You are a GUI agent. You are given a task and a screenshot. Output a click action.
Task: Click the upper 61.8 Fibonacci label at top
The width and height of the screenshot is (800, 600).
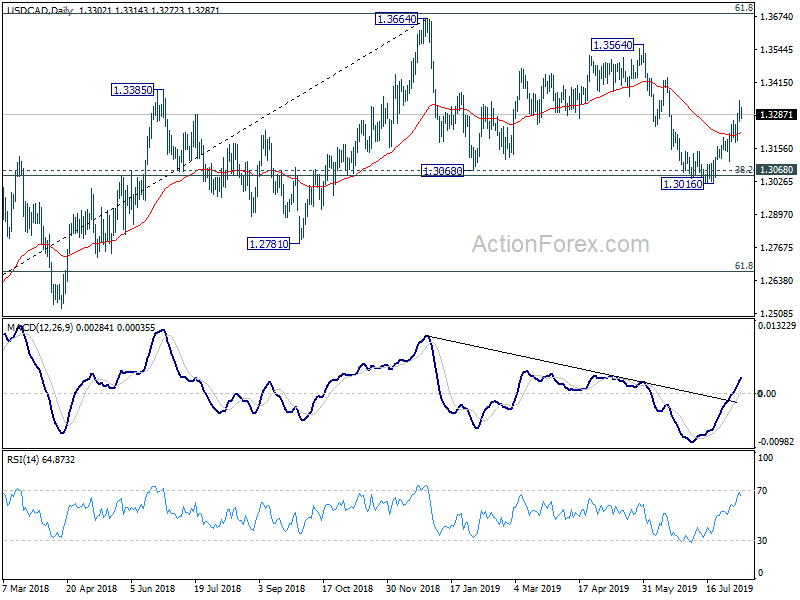coord(744,8)
